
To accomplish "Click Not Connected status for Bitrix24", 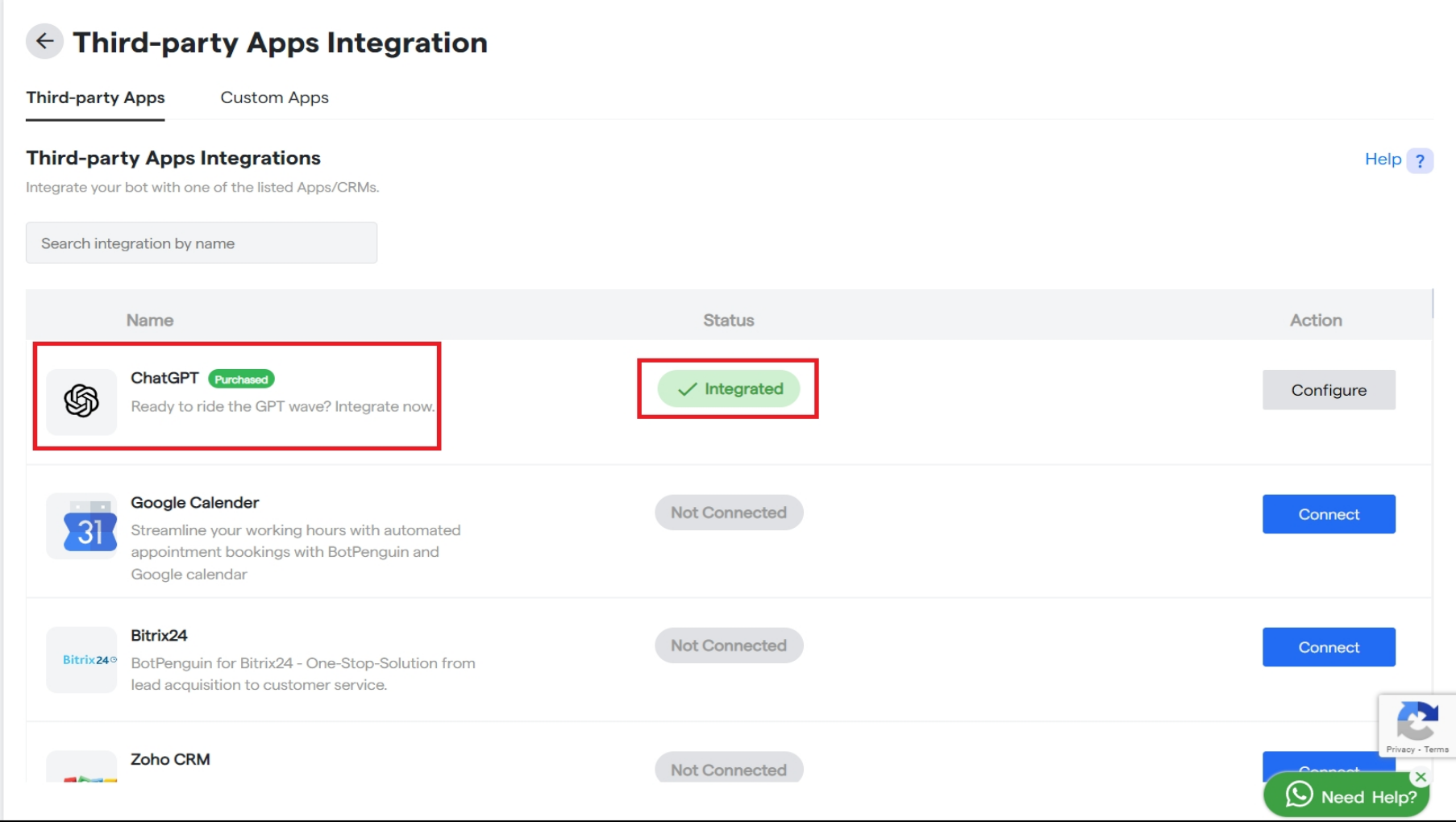I will click(729, 646).
